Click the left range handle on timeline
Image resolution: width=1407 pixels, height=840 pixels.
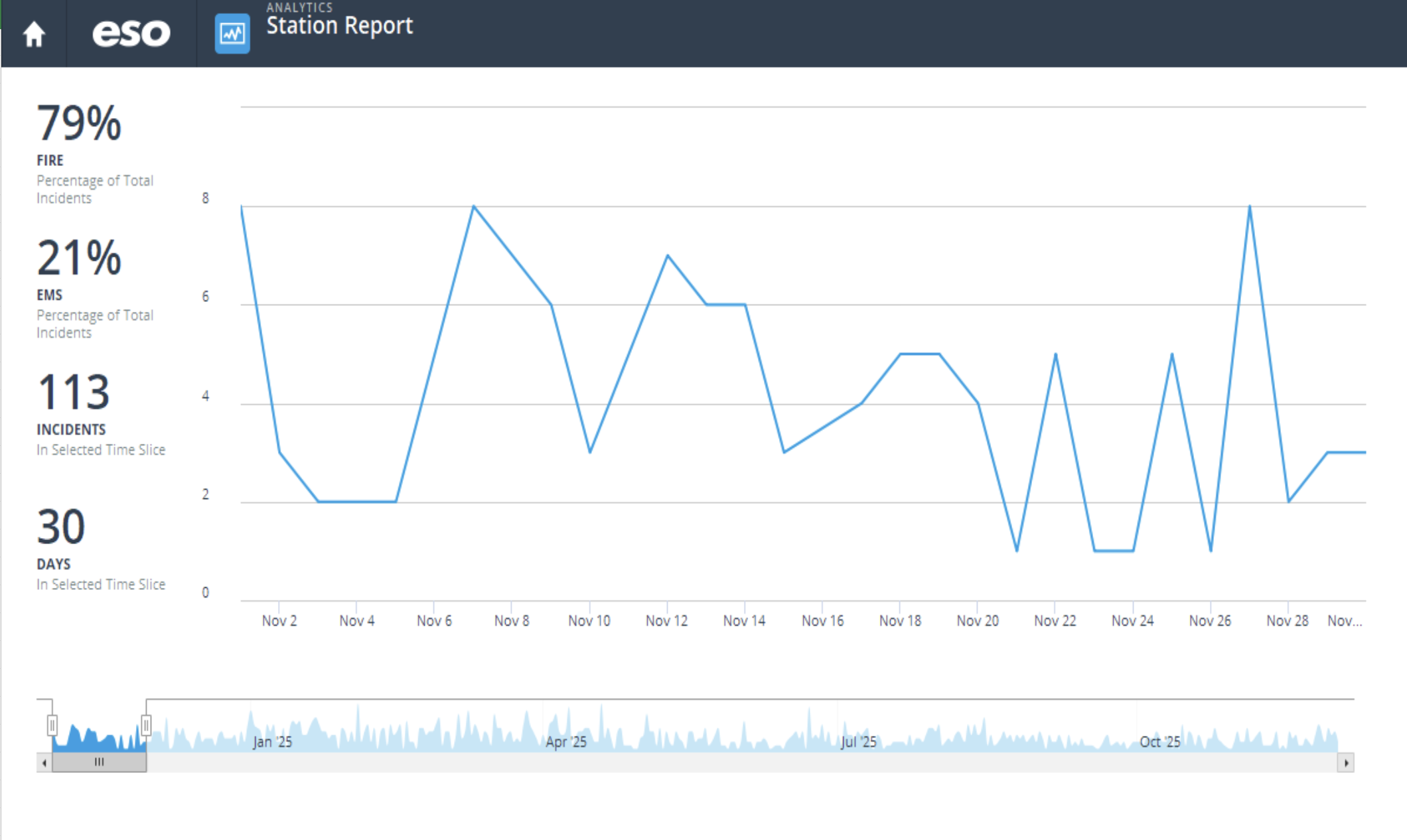pos(52,725)
